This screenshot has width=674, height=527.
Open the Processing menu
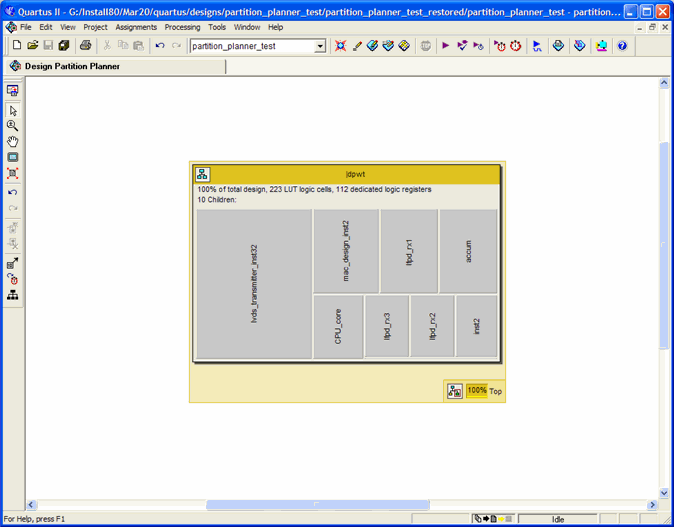tap(182, 27)
